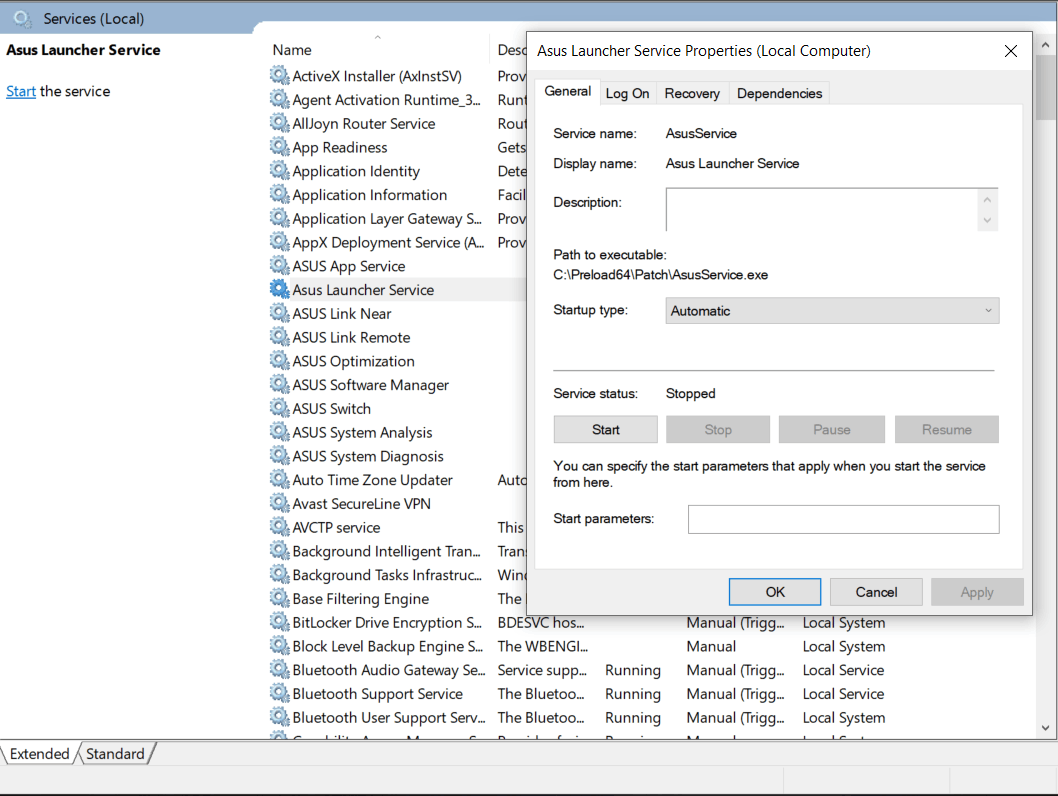Click the ASUS Link Near gear icon
The height and width of the screenshot is (796, 1058).
pos(279,312)
